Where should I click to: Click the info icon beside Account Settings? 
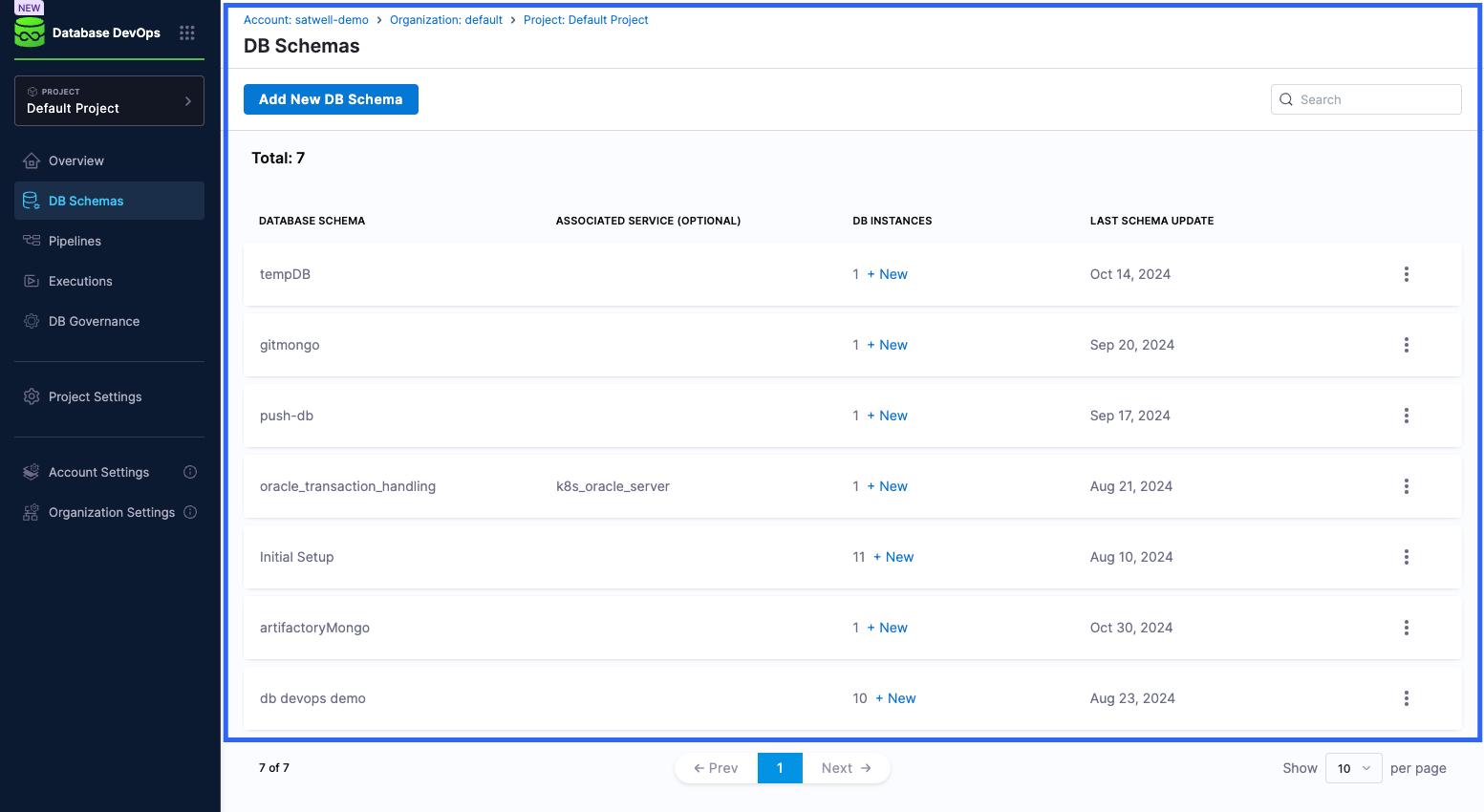coord(190,472)
